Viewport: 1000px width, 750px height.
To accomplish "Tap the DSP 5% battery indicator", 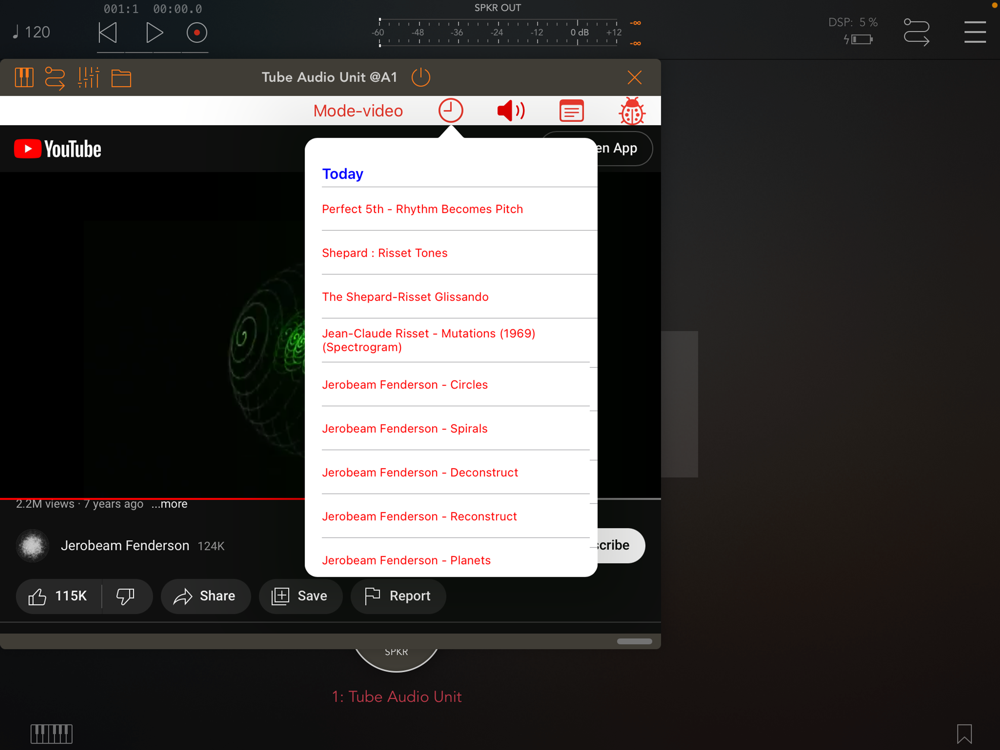I will point(853,31).
